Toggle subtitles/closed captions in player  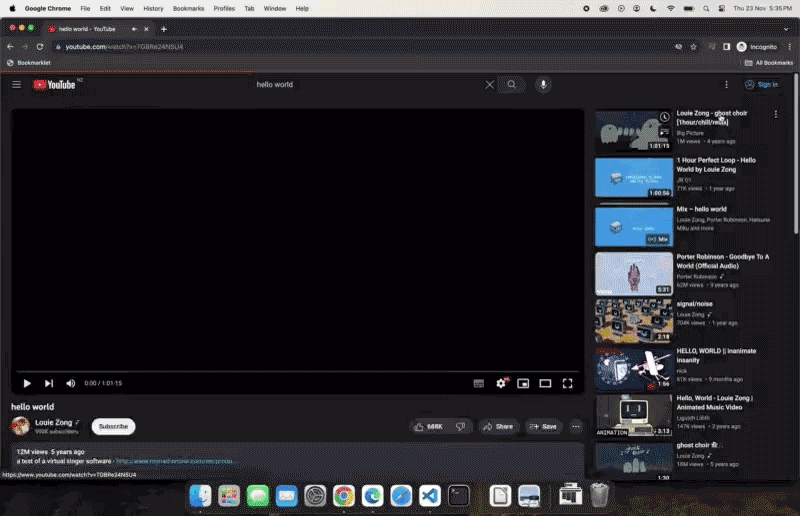(x=479, y=383)
